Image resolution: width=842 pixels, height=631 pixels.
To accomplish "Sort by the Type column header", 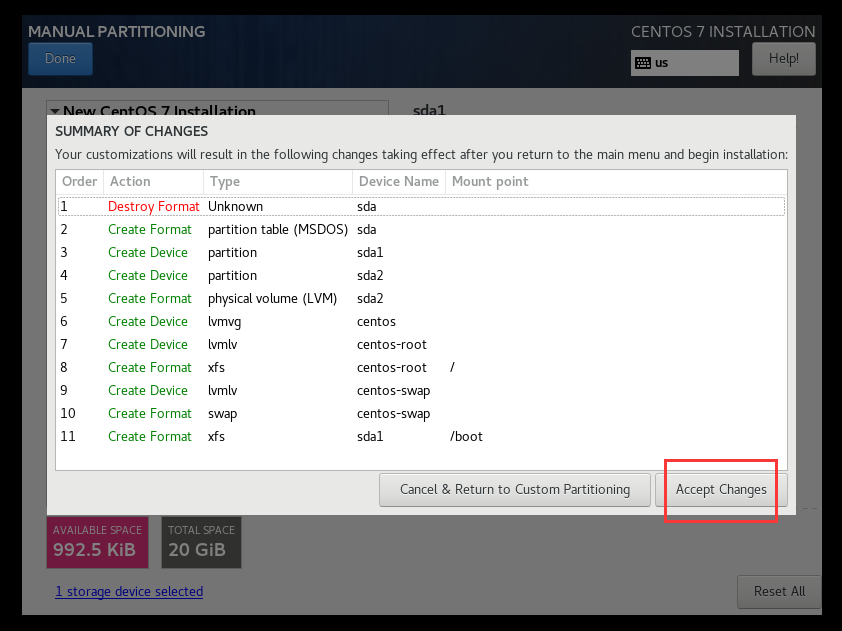I will 278,182.
